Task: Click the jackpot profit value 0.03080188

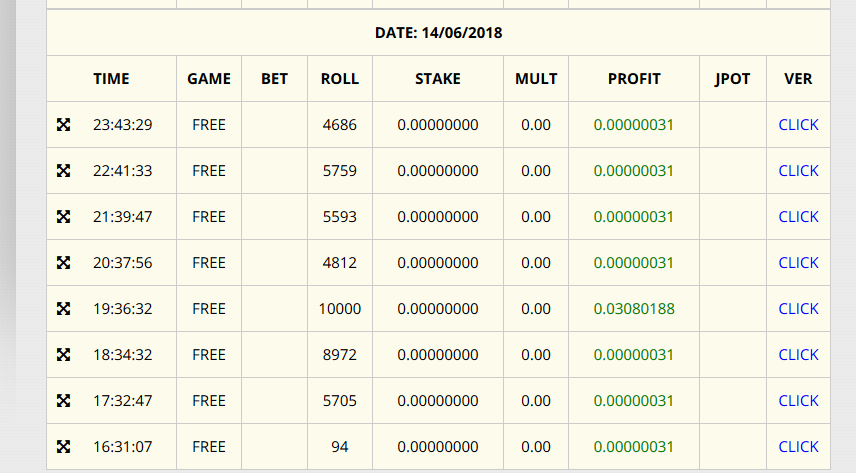Action: [x=634, y=309]
